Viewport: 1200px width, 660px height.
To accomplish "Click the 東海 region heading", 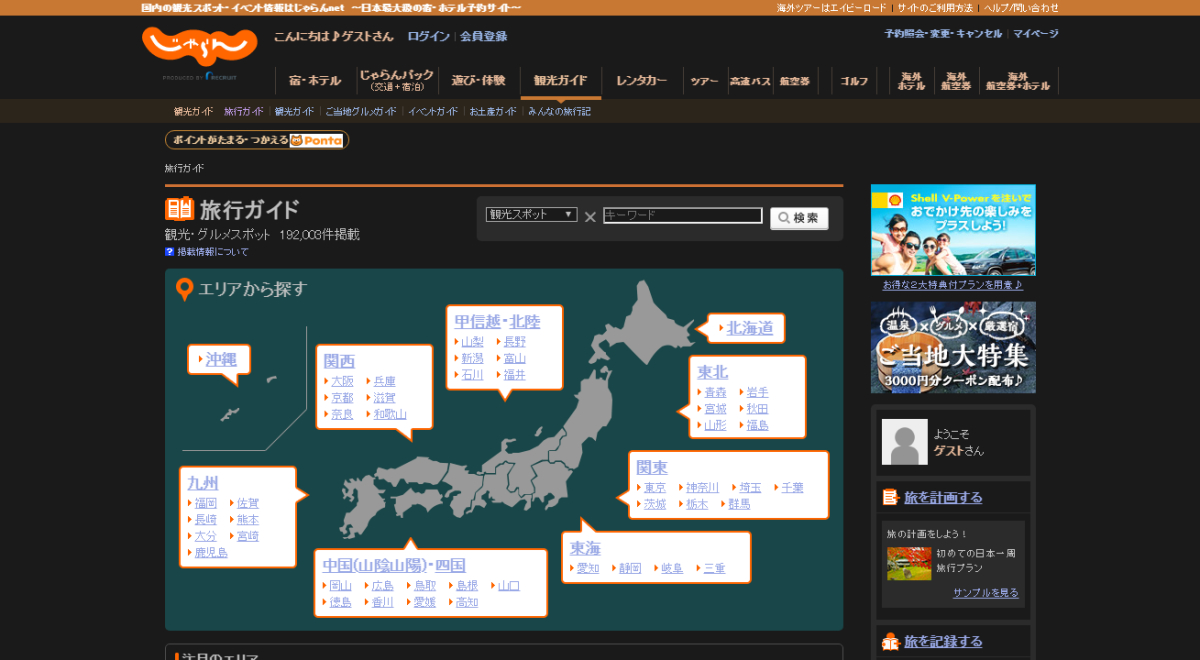I will pos(585,548).
